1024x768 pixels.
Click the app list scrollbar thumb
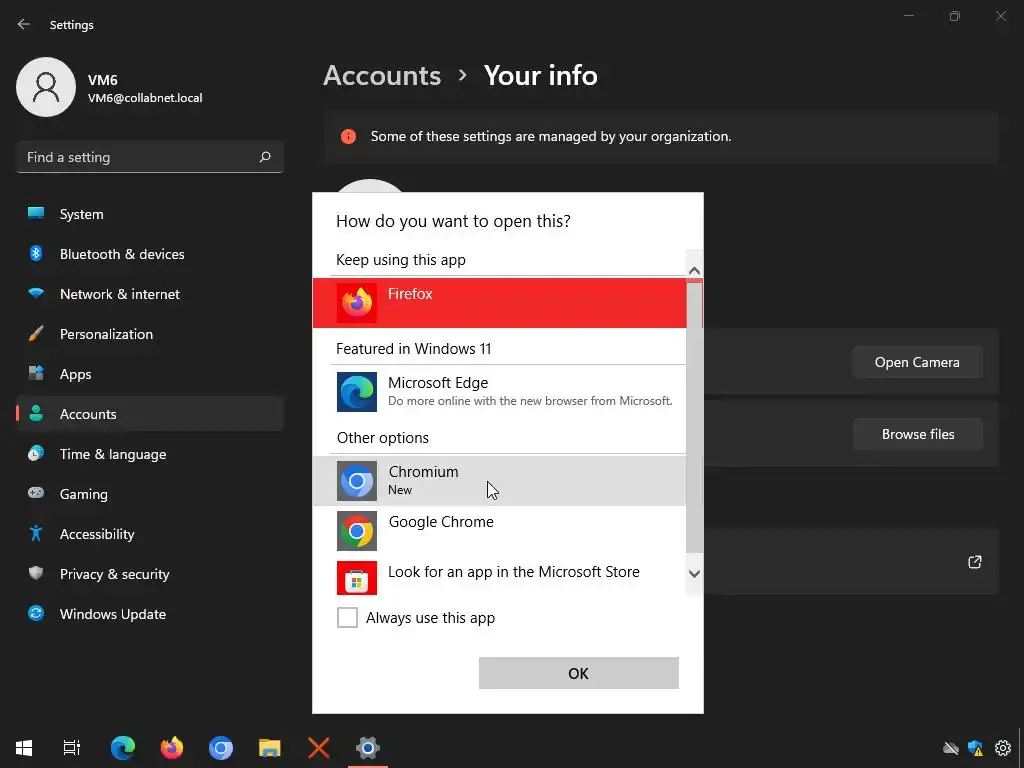pos(694,417)
